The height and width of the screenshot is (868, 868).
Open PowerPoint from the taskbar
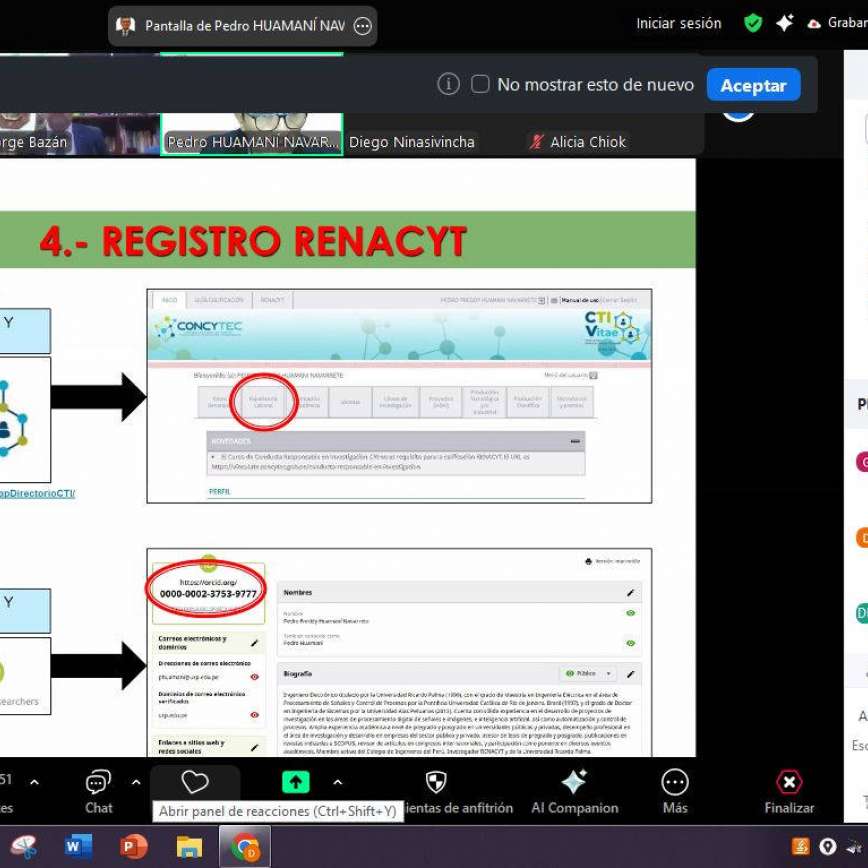(133, 847)
